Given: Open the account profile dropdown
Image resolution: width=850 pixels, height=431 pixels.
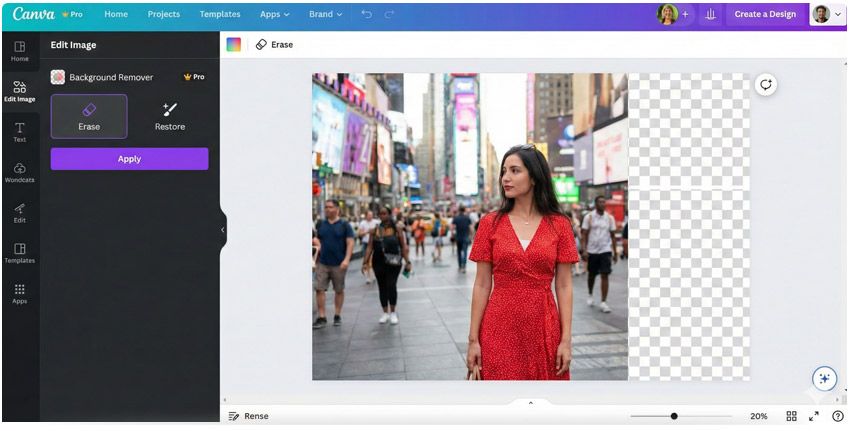Looking at the screenshot, I should 826,14.
